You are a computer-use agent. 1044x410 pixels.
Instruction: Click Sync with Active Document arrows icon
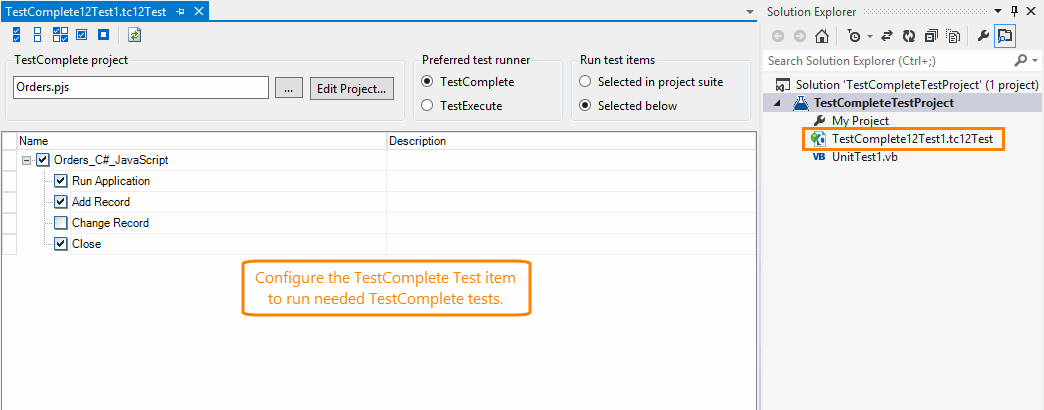(x=887, y=36)
